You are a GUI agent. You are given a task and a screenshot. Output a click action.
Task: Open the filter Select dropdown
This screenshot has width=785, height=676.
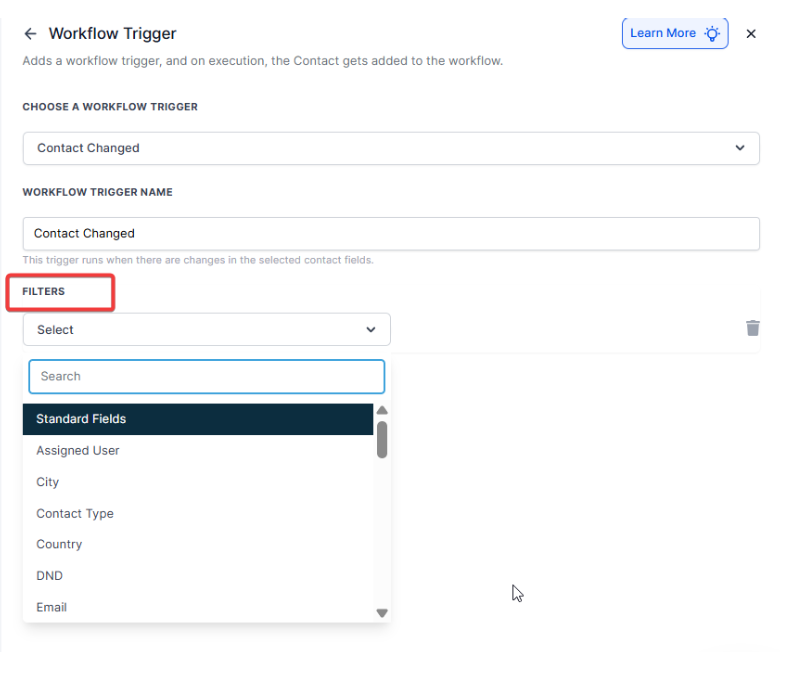click(206, 329)
